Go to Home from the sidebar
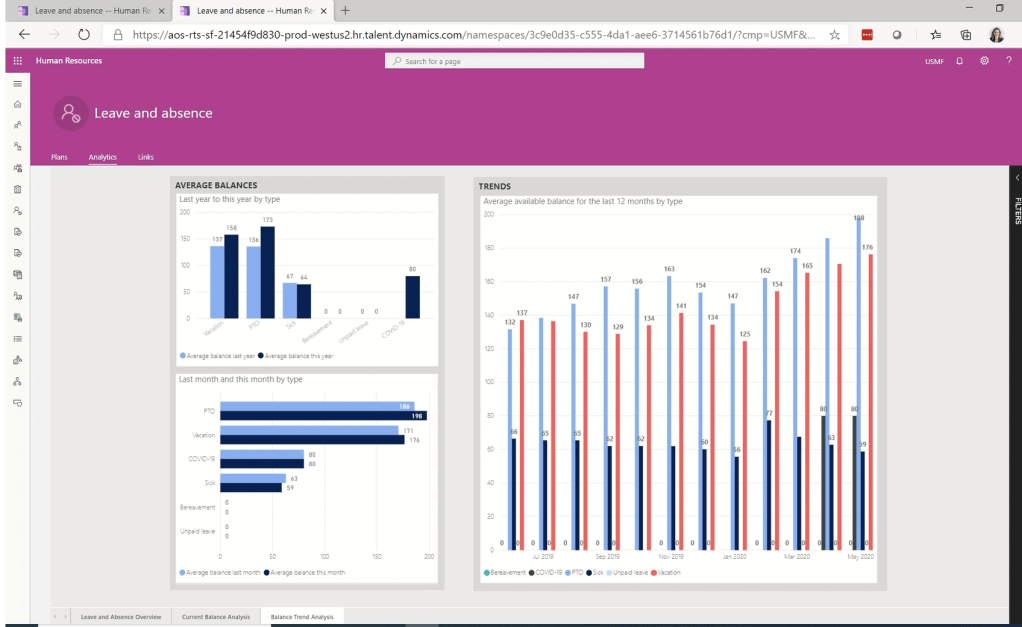The width and height of the screenshot is (1022, 627). pos(17,104)
